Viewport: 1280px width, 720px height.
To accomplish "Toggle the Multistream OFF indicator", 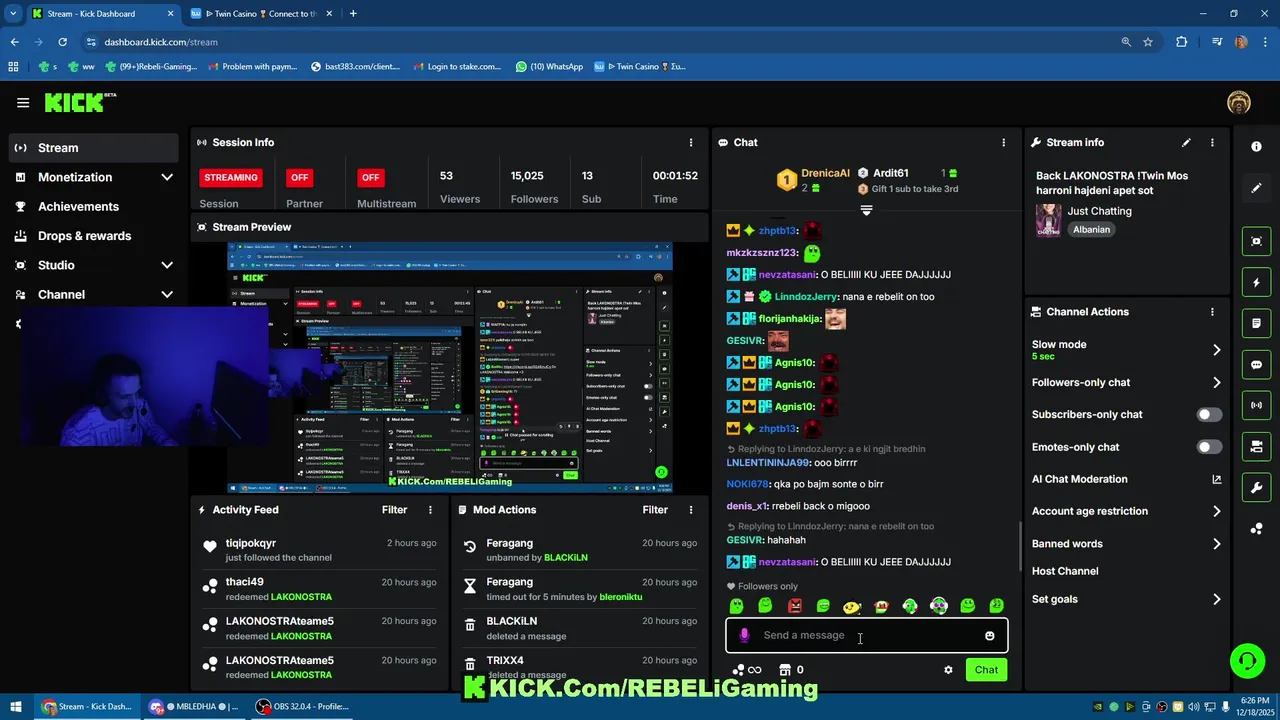I will [370, 177].
